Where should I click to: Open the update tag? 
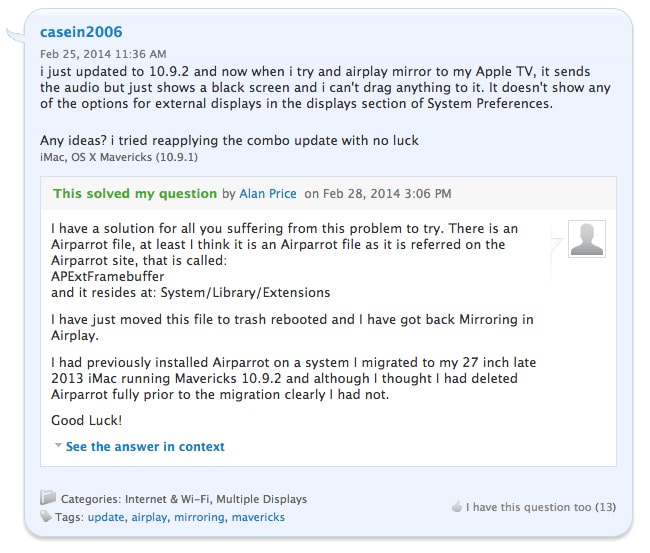coord(106,517)
